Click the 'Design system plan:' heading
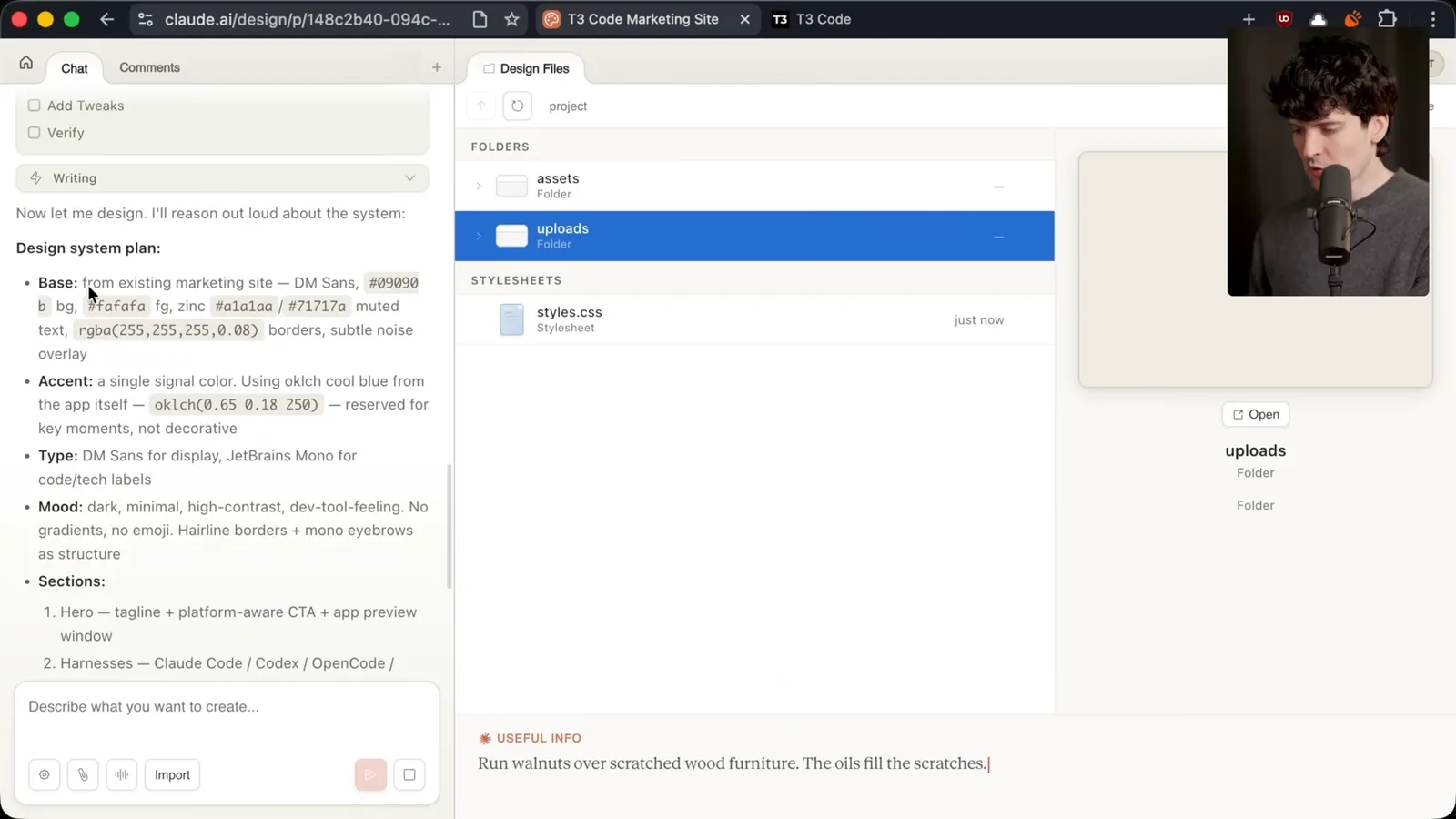Image resolution: width=1456 pixels, height=819 pixels. 88,248
